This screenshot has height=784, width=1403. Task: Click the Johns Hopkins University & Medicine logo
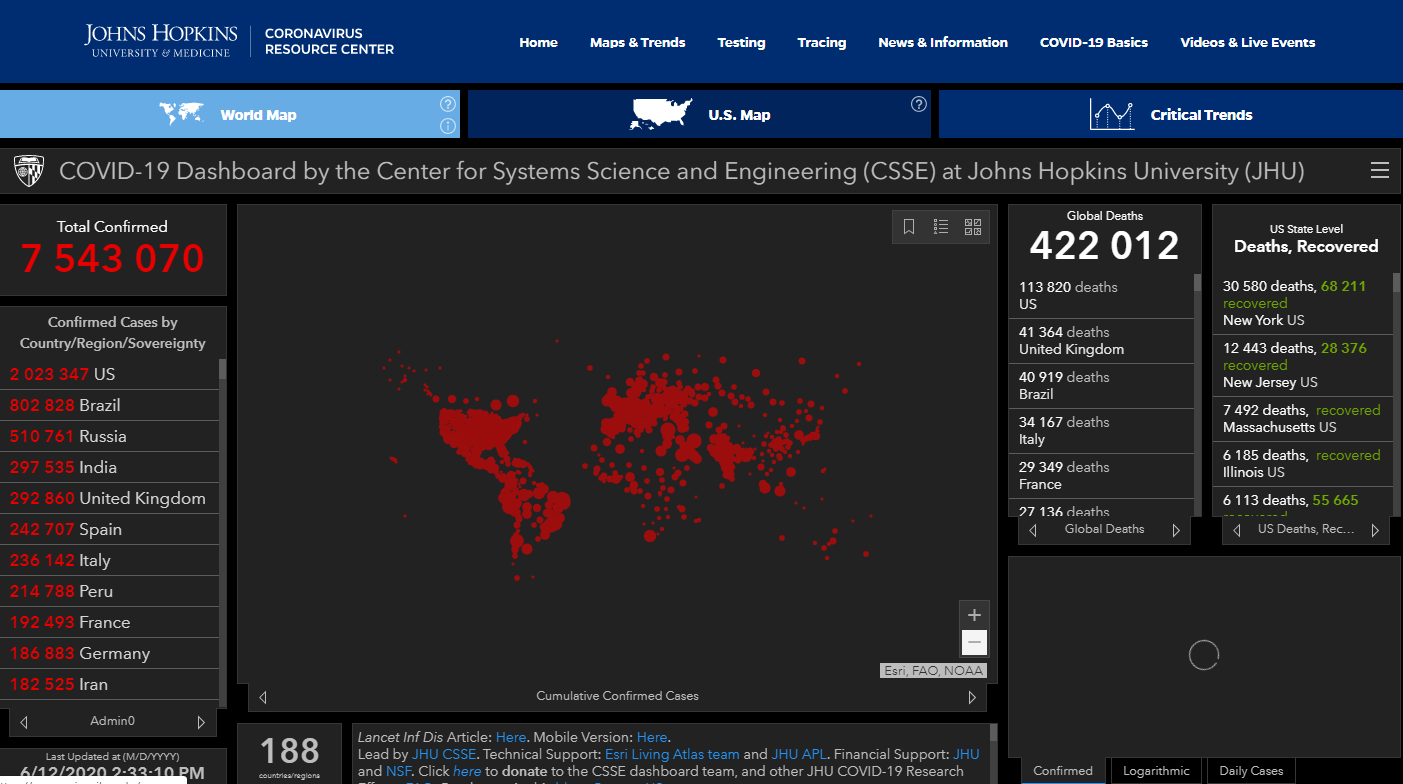point(160,41)
